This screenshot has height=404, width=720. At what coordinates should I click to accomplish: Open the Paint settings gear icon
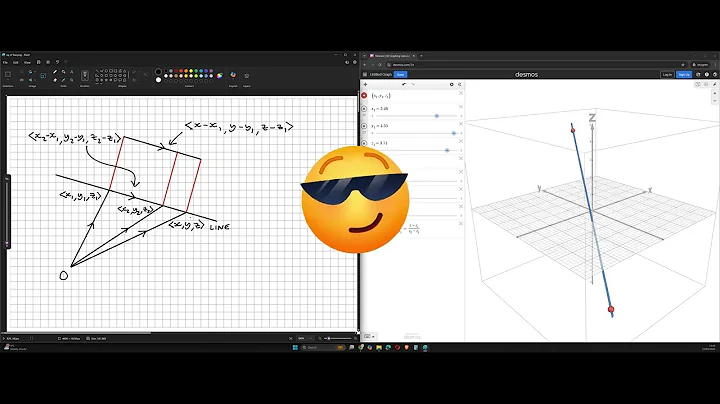pyautogui.click(x=354, y=62)
